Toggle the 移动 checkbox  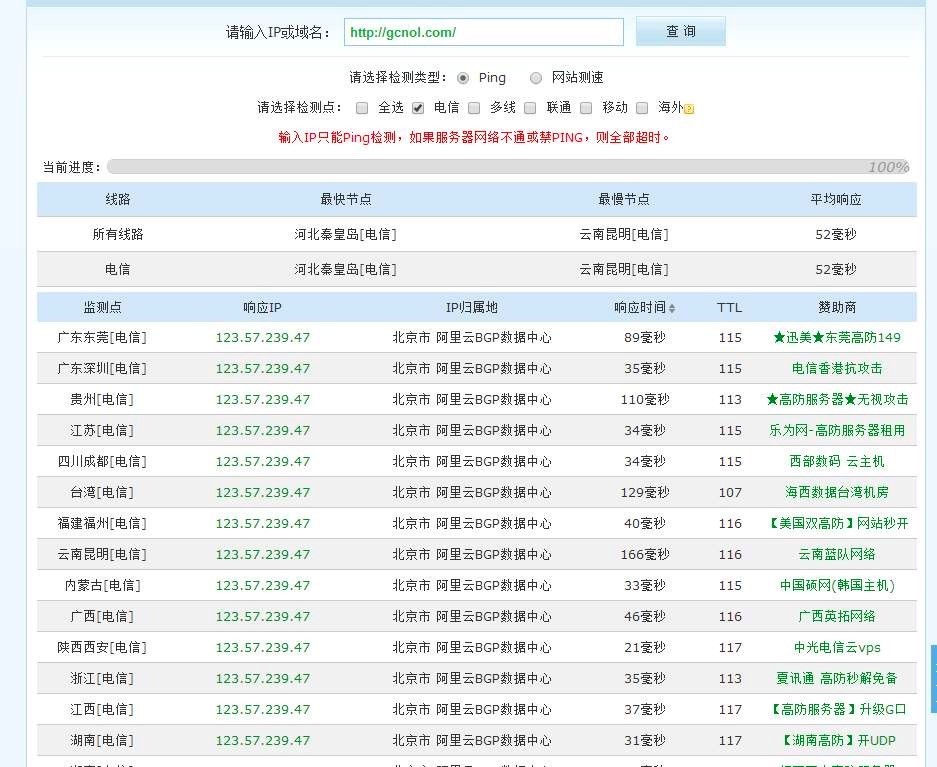pos(586,108)
